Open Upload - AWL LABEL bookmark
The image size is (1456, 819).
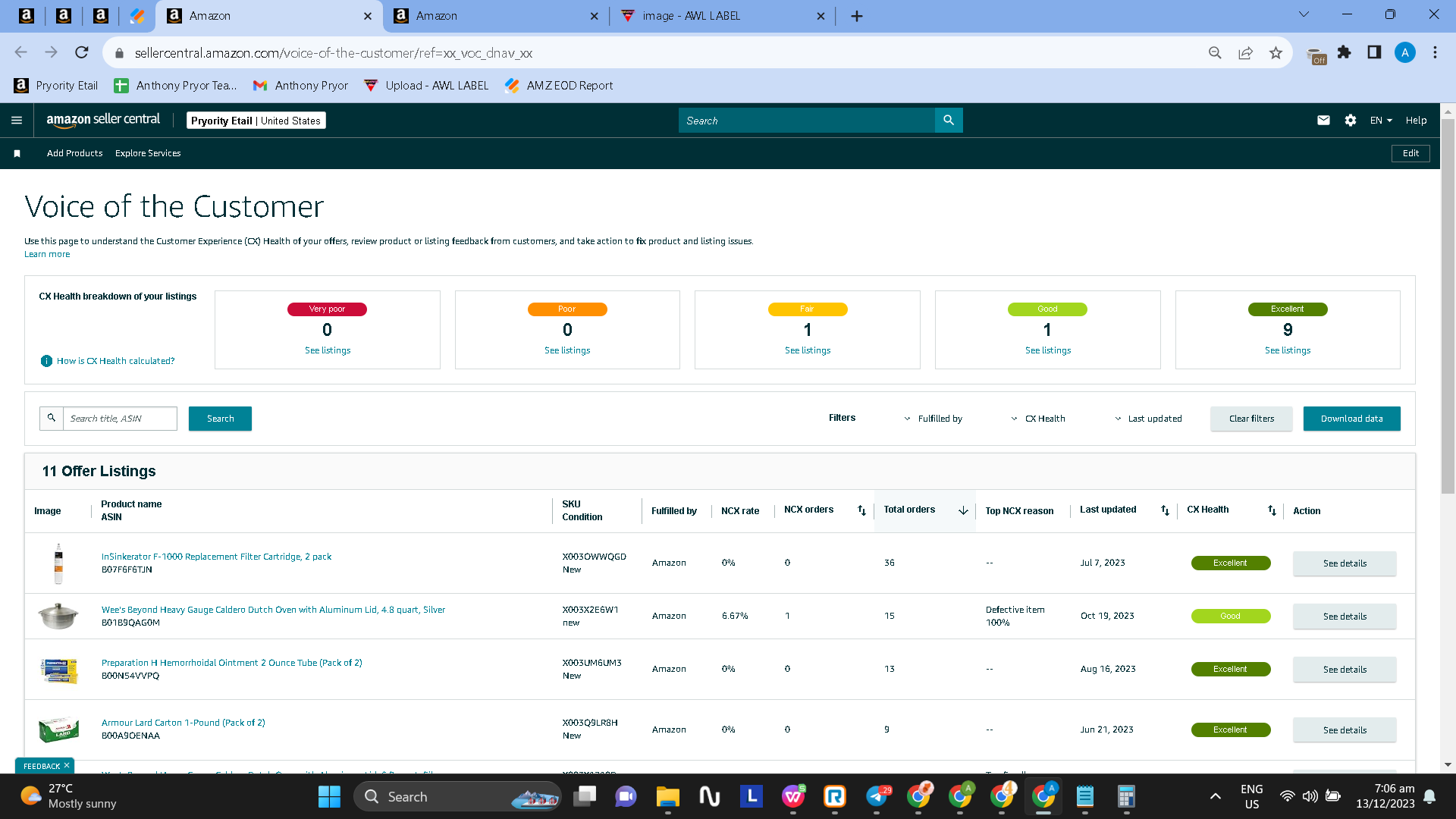click(426, 86)
